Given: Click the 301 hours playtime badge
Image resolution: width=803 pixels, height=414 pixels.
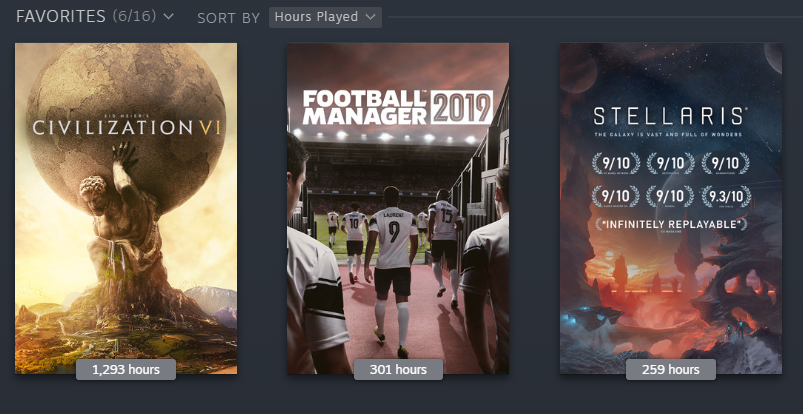Looking at the screenshot, I should [x=398, y=369].
